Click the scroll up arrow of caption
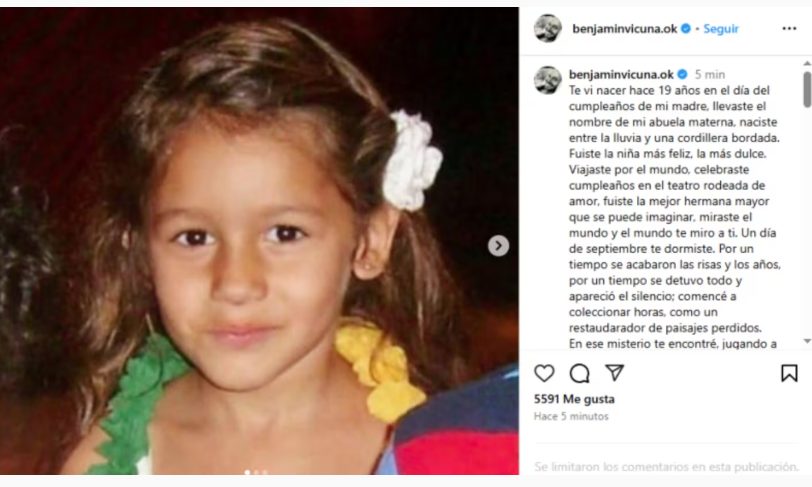The width and height of the screenshot is (812, 487). 807,63
